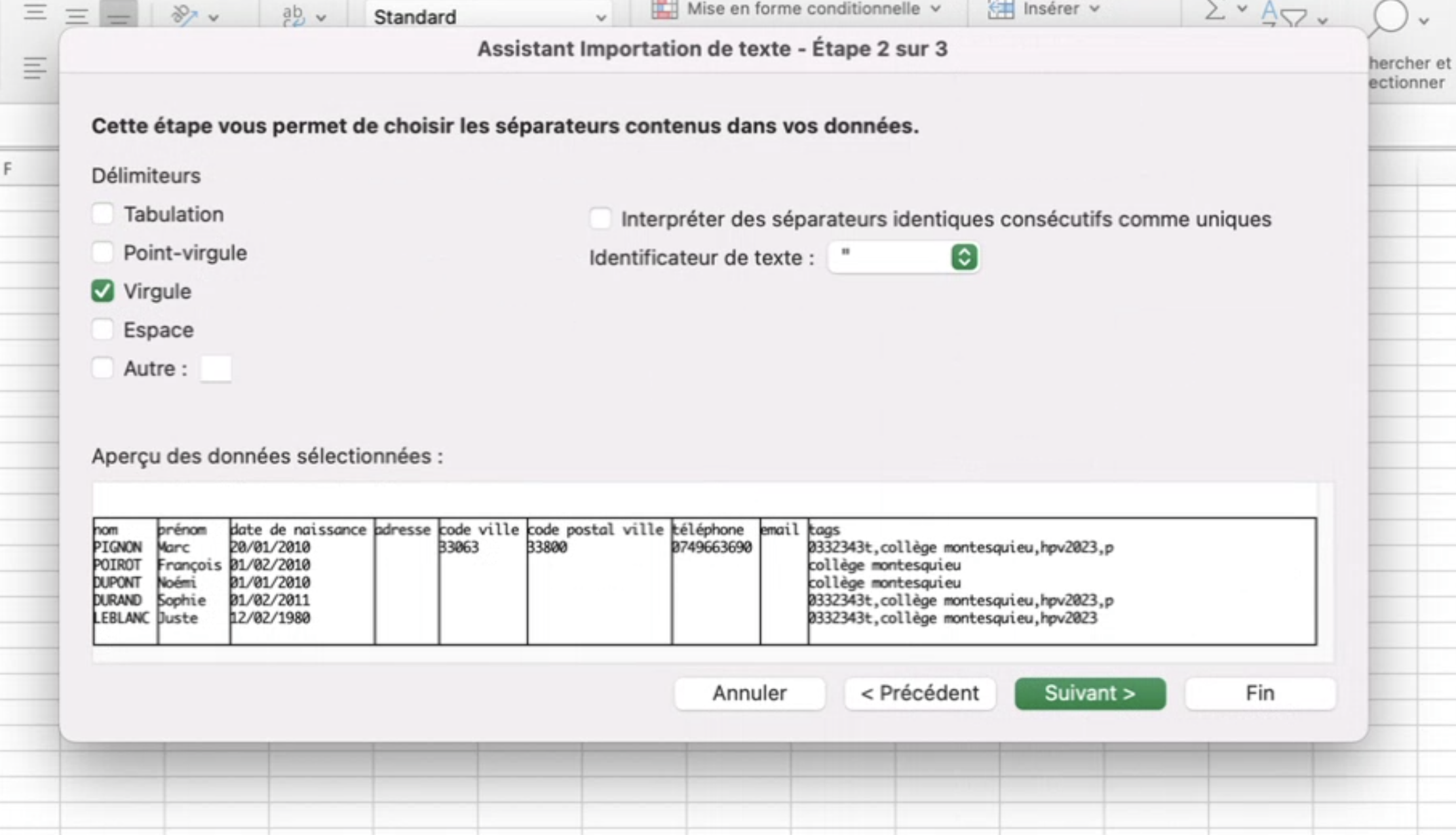The width and height of the screenshot is (1456, 835).
Task: Click the sort and filter icon
Action: click(x=1284, y=14)
